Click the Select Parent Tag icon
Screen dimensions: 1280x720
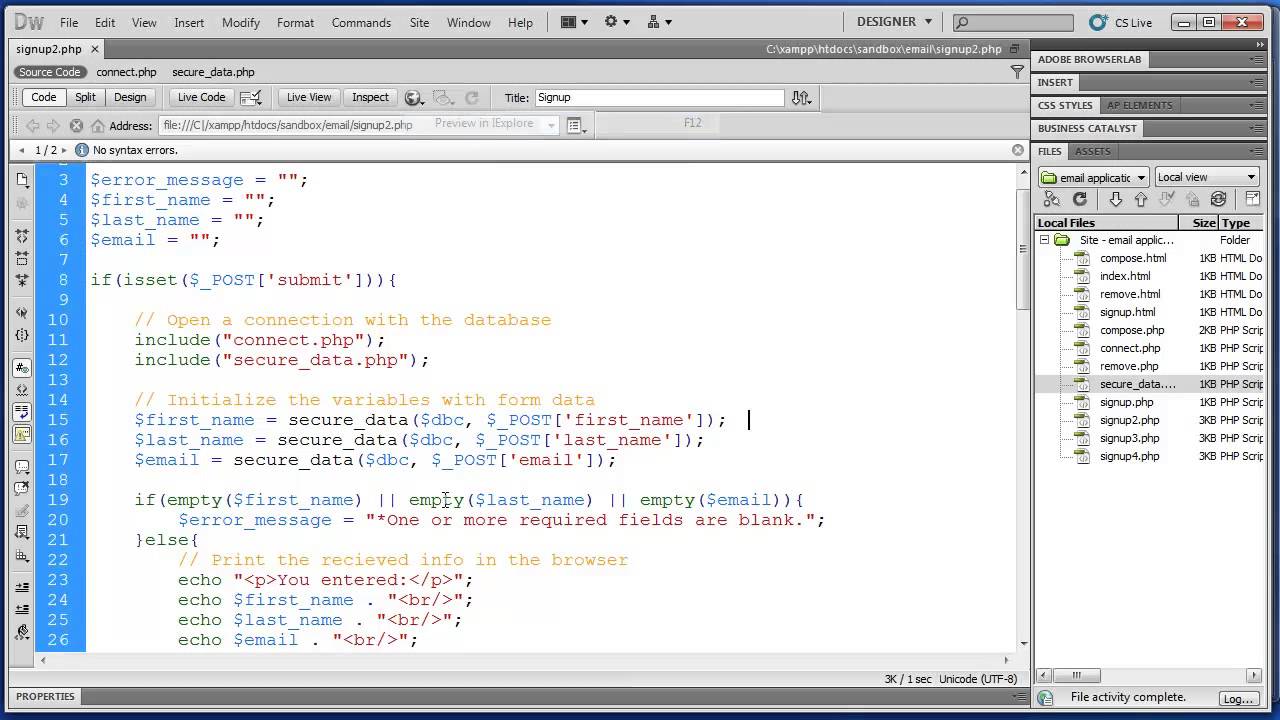coord(22,313)
